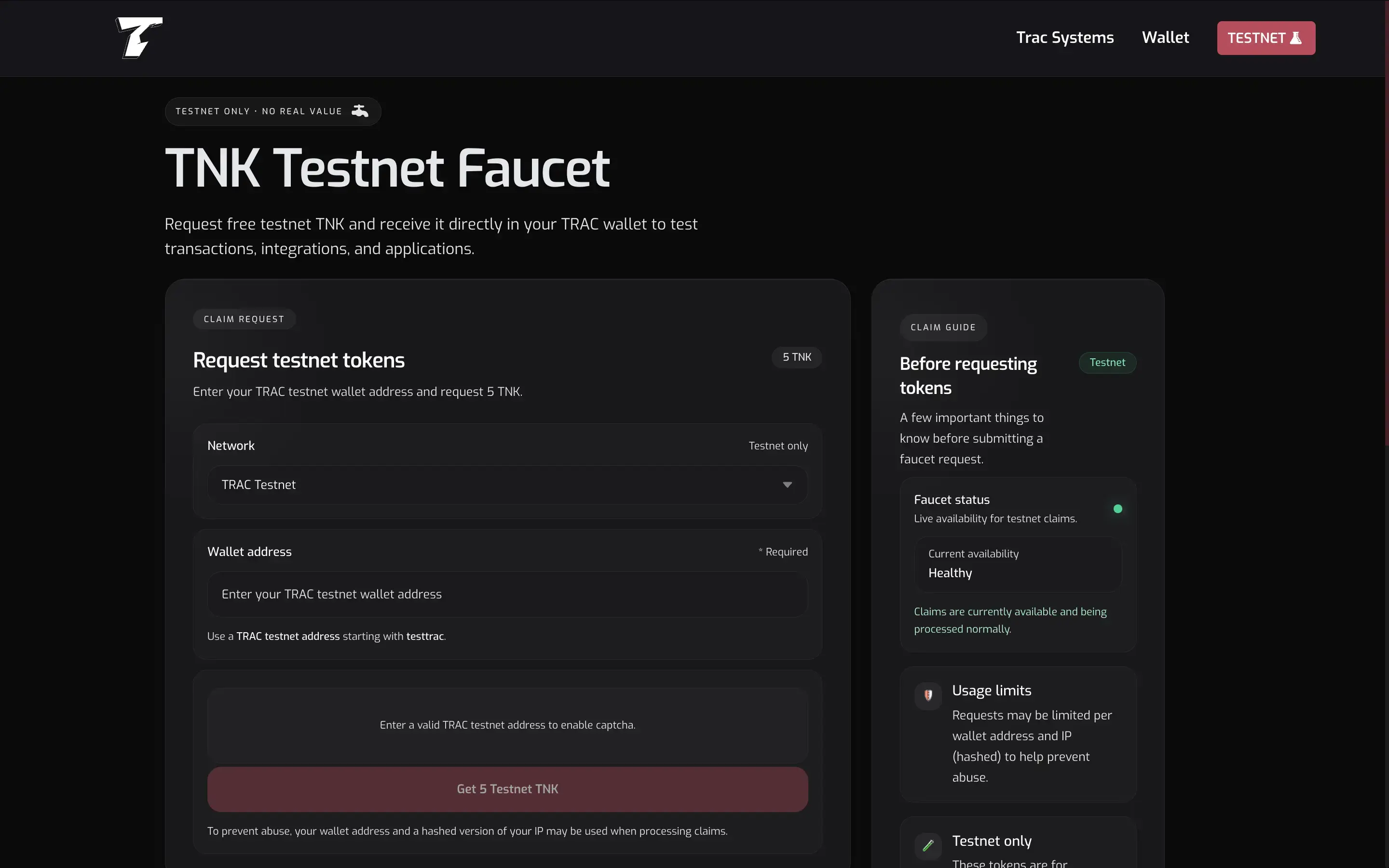
Task: Click the CLAIM GUIDE label
Action: 943,327
